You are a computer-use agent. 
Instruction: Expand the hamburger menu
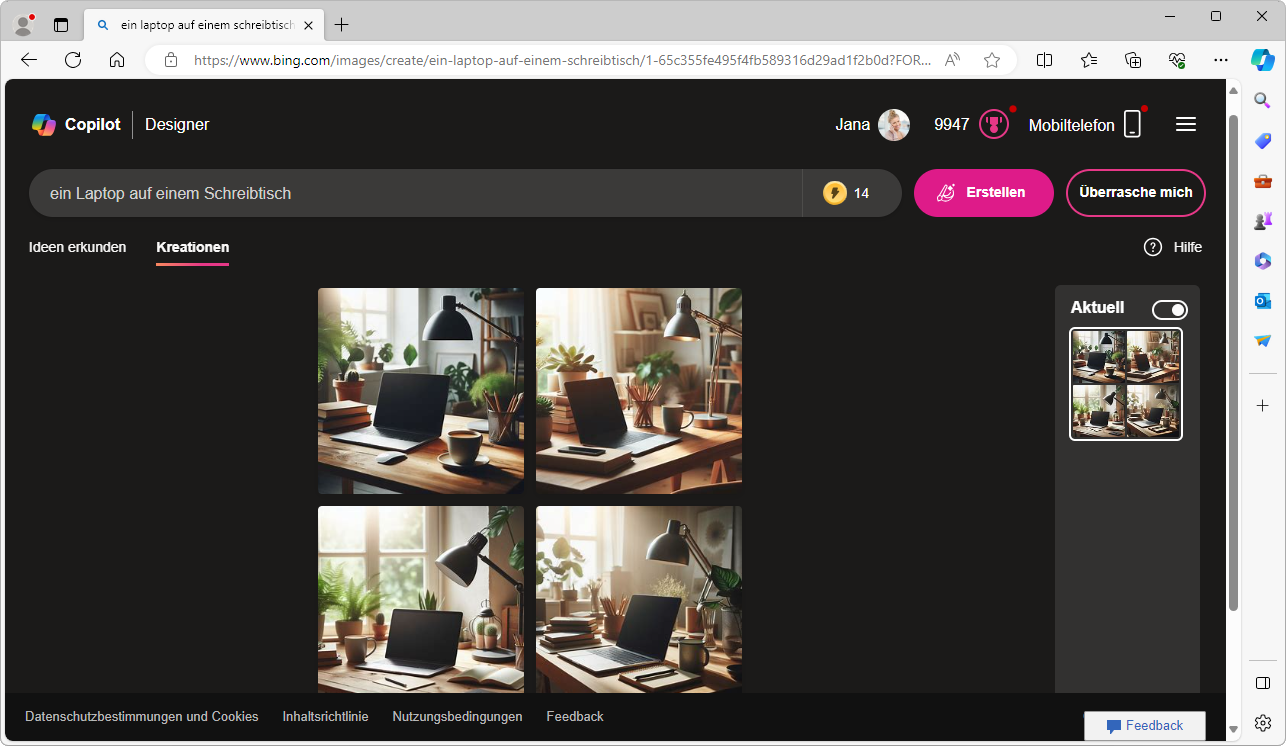pos(1186,125)
